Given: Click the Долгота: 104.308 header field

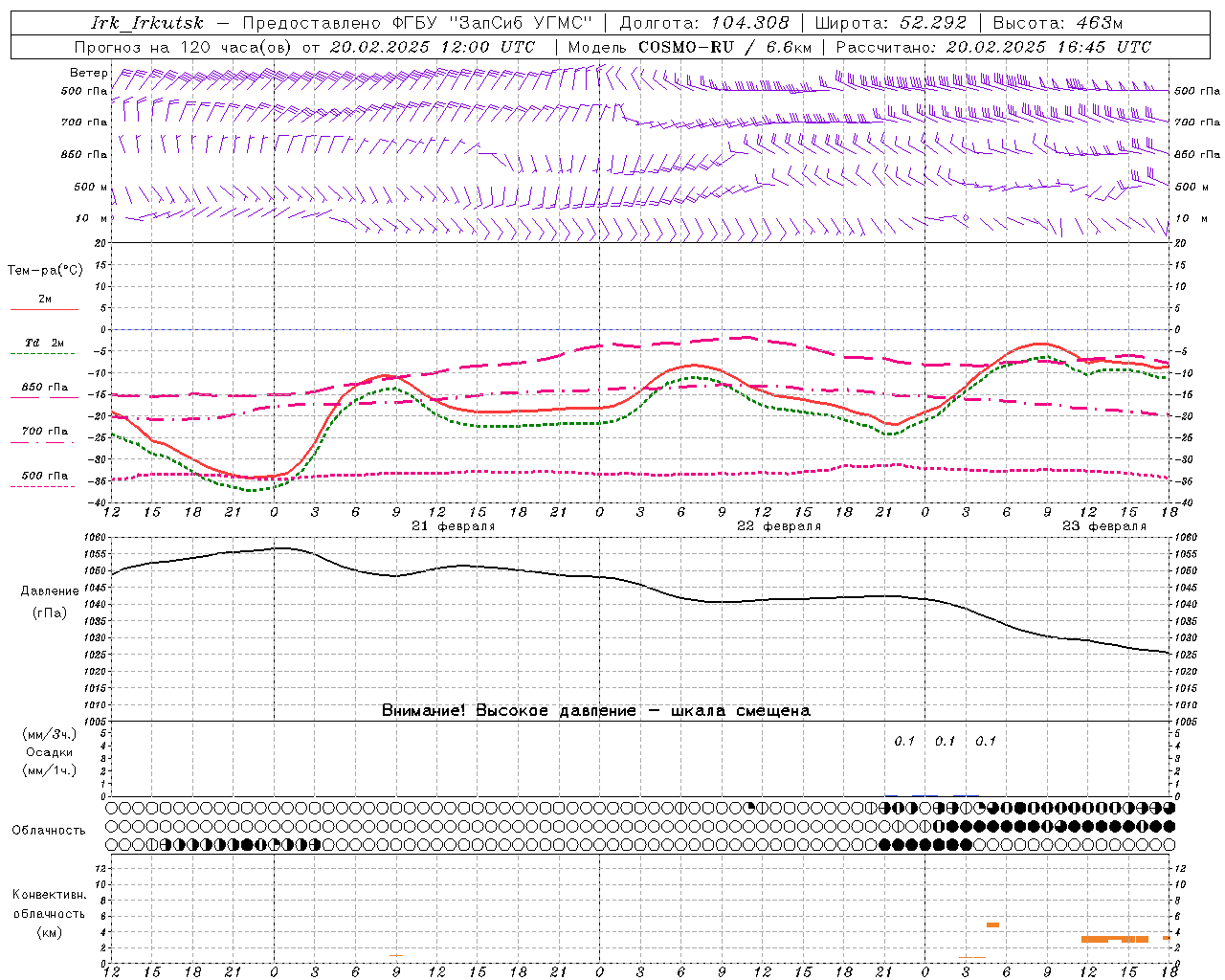Looking at the screenshot, I should tap(703, 23).
